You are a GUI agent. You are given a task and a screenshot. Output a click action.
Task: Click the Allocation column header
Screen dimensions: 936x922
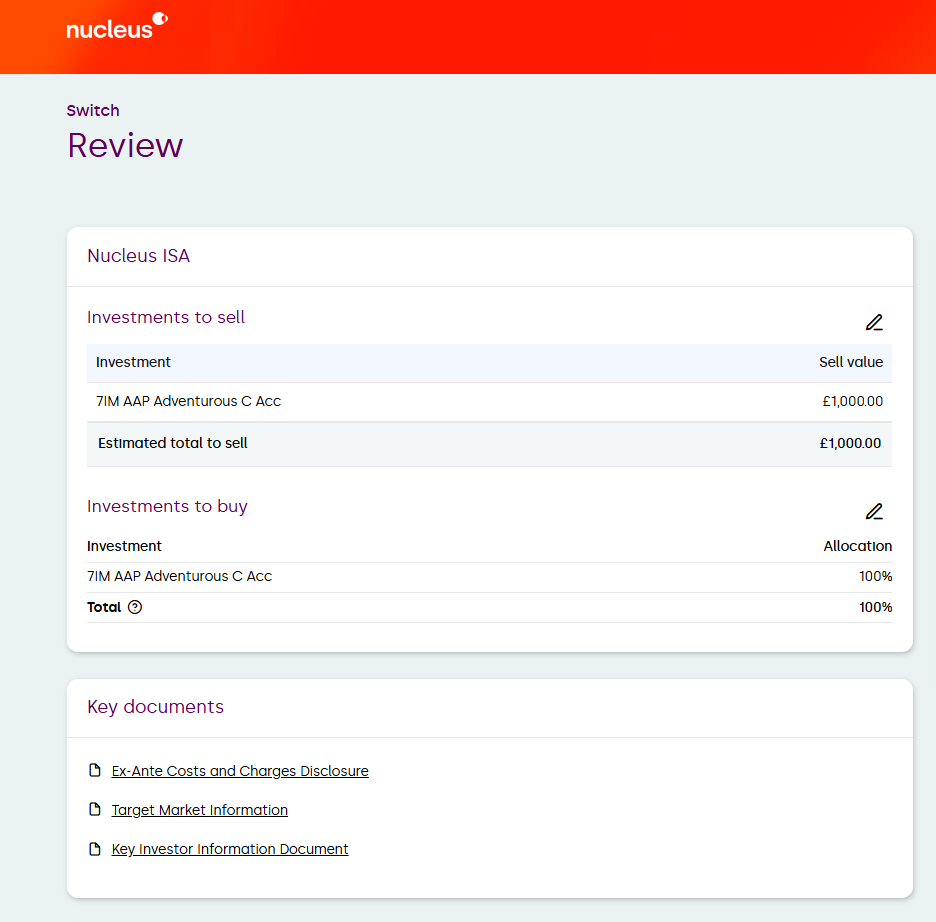tap(857, 546)
